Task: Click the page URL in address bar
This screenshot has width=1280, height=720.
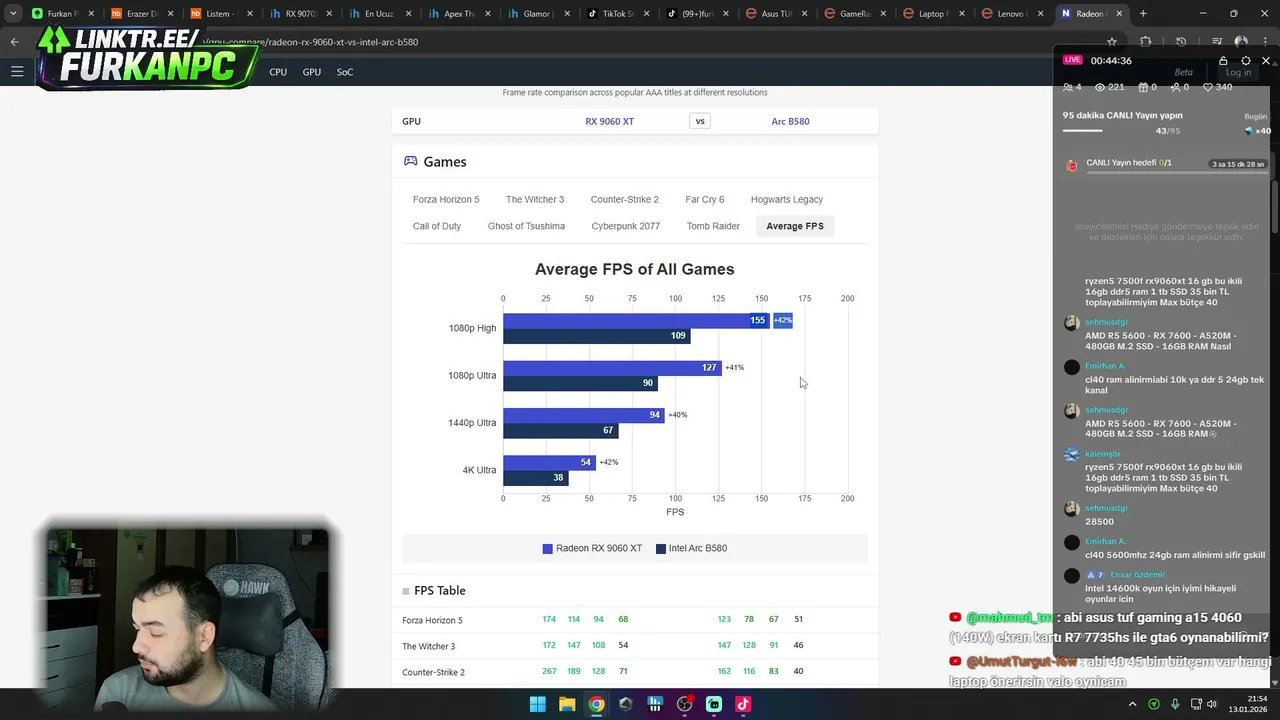Action: point(309,42)
